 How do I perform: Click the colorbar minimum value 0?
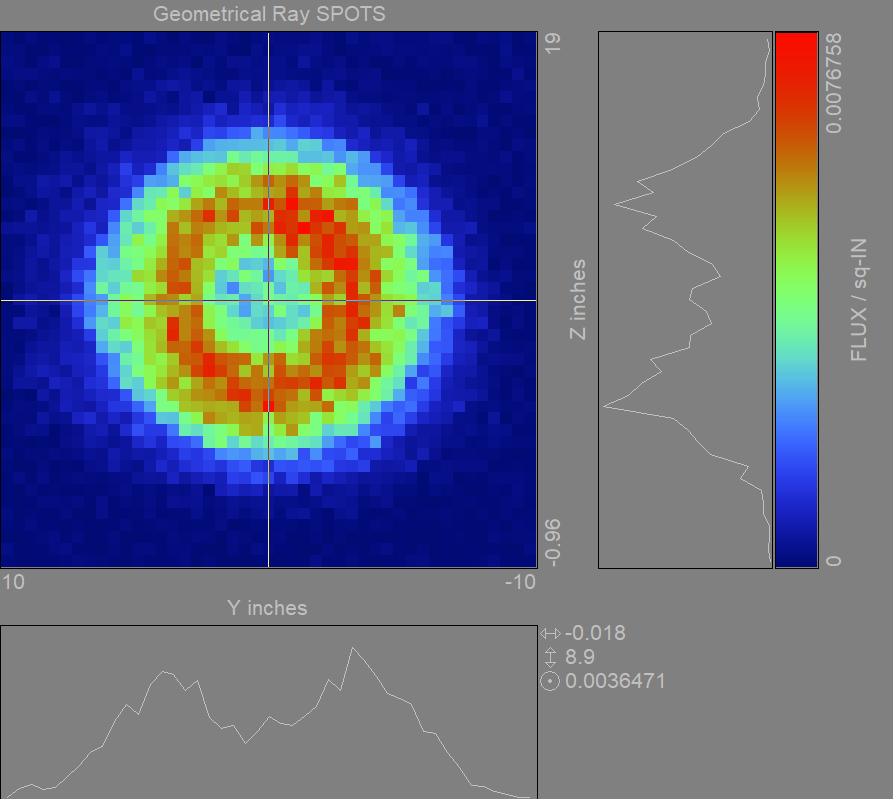click(833, 561)
